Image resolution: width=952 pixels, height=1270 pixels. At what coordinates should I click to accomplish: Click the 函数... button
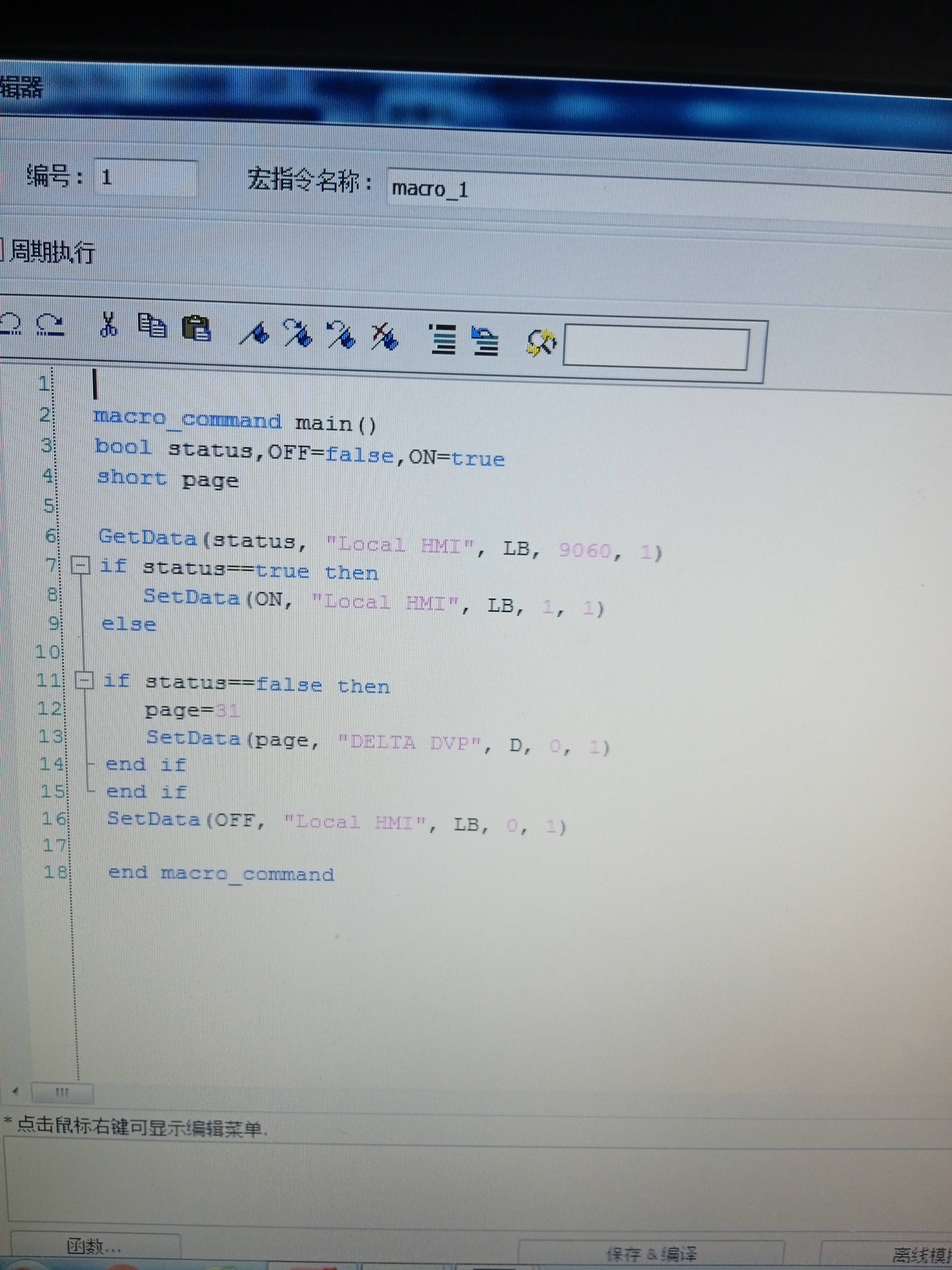tap(95, 1246)
